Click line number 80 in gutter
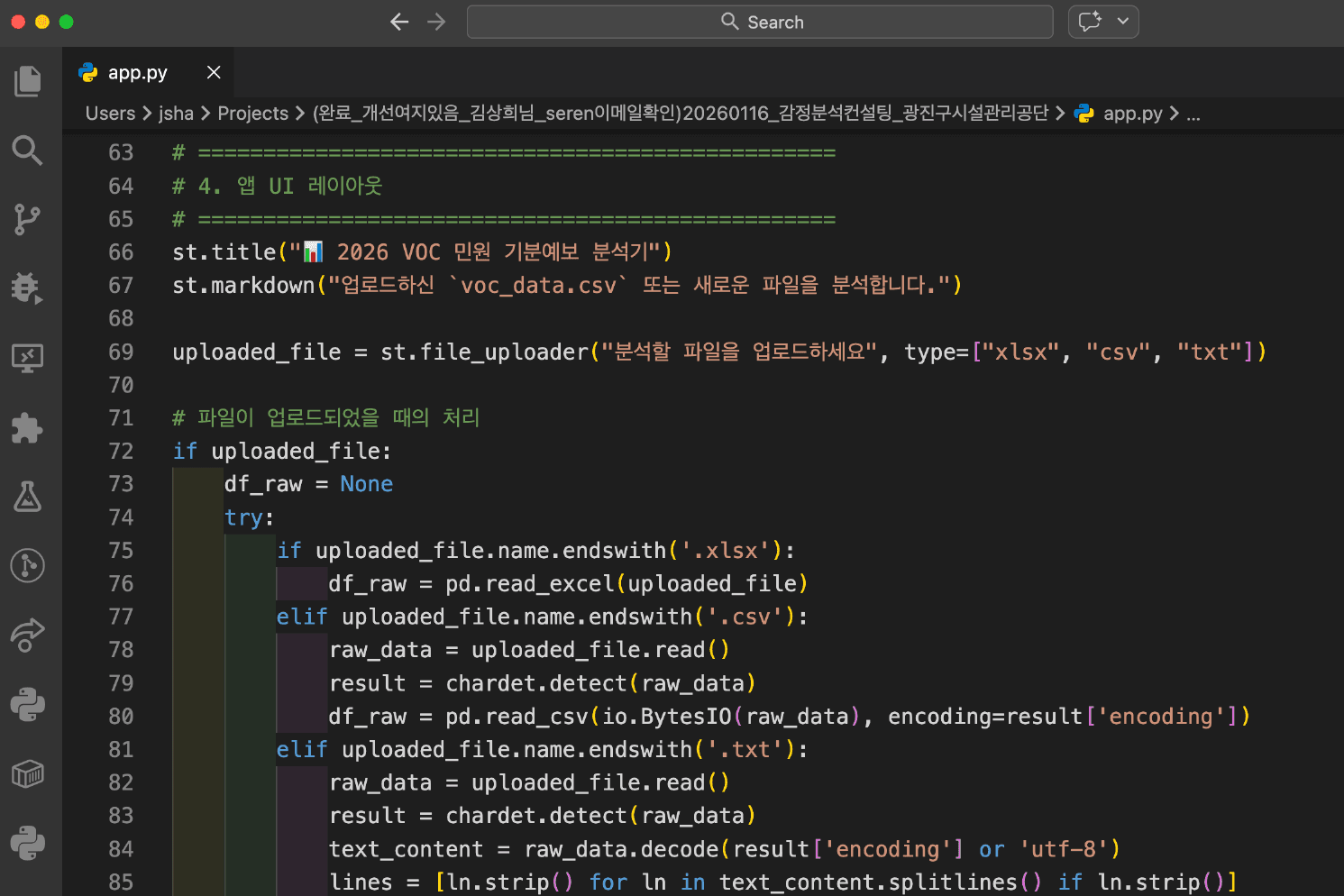This screenshot has height=896, width=1344. [121, 717]
